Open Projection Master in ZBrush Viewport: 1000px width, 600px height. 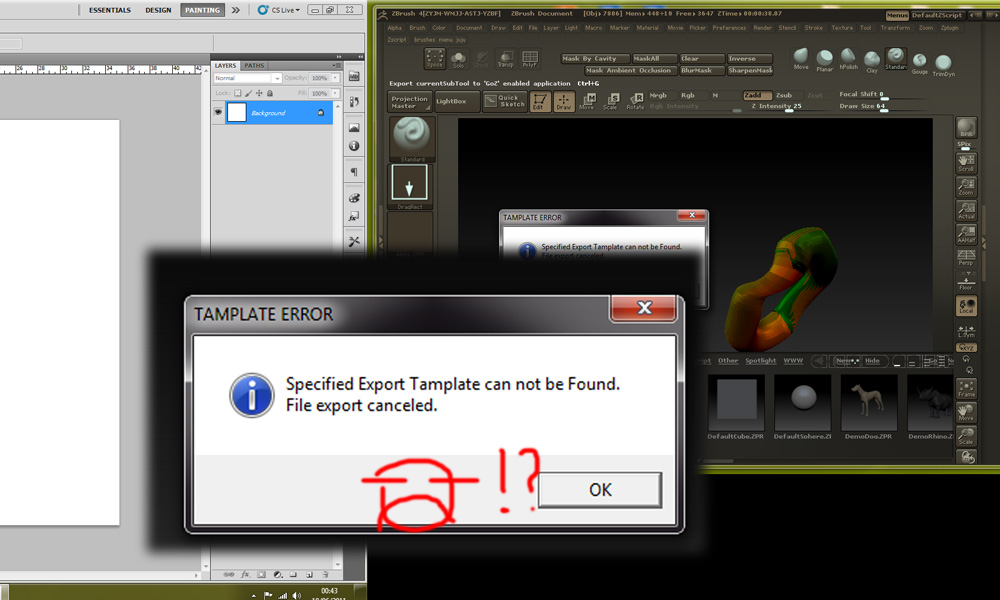409,101
